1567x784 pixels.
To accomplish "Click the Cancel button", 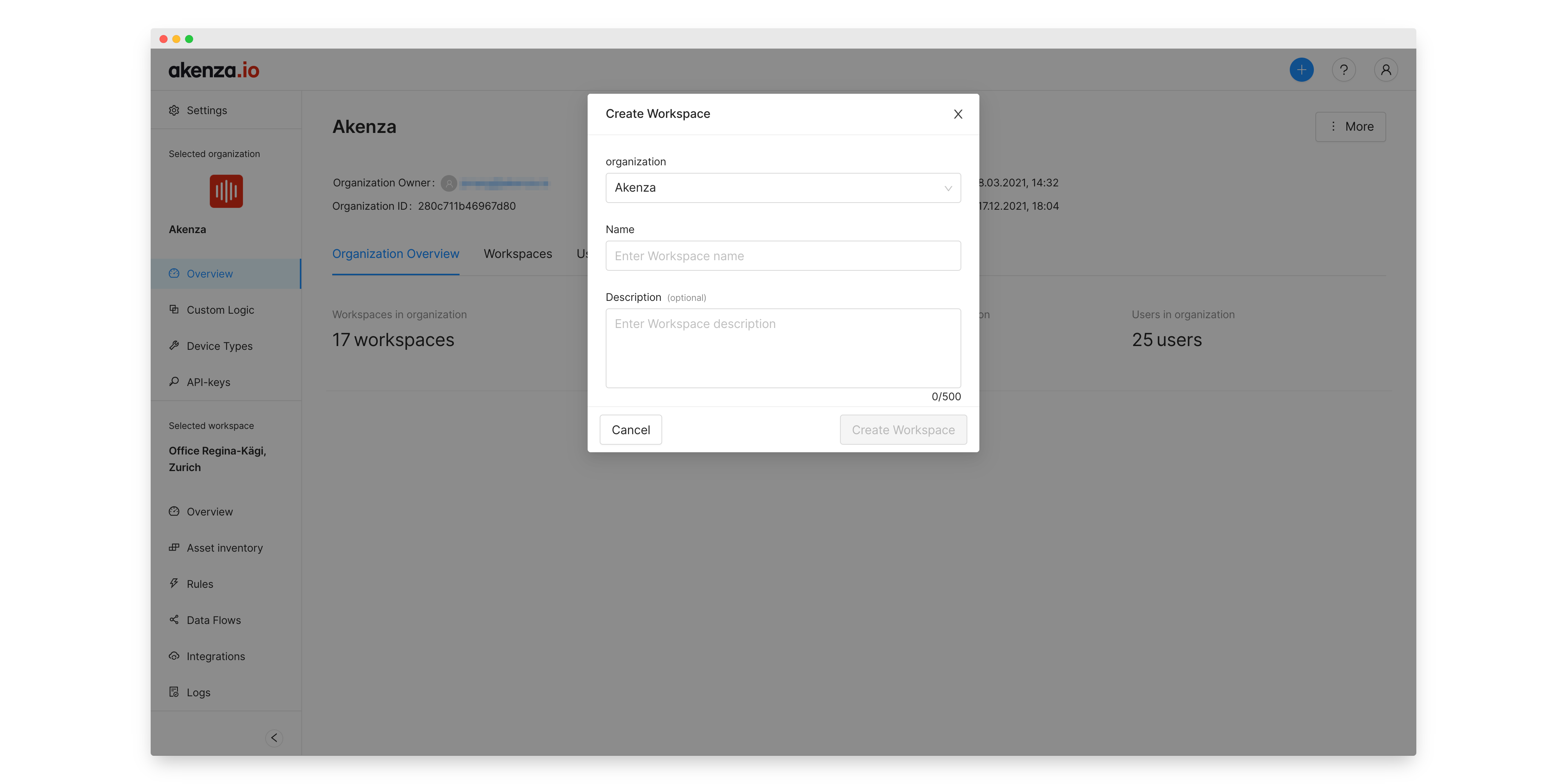I will pyautogui.click(x=631, y=429).
